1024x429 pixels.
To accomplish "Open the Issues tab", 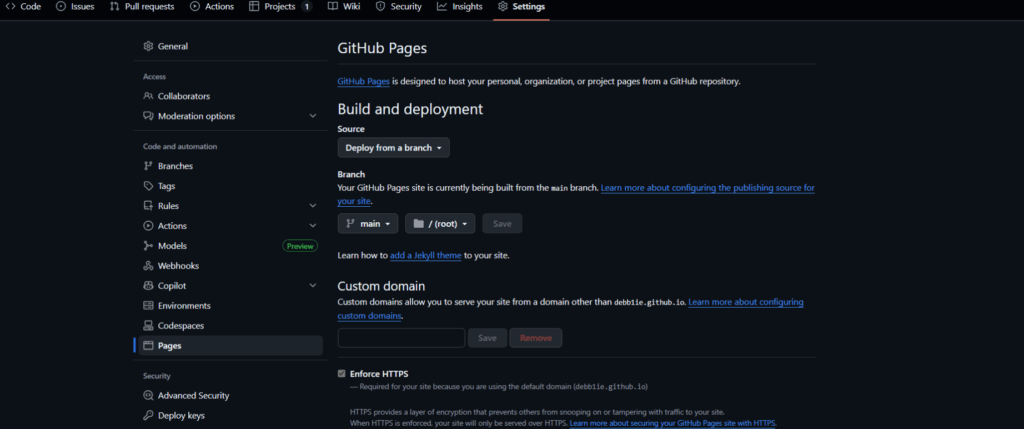I will coord(75,7).
